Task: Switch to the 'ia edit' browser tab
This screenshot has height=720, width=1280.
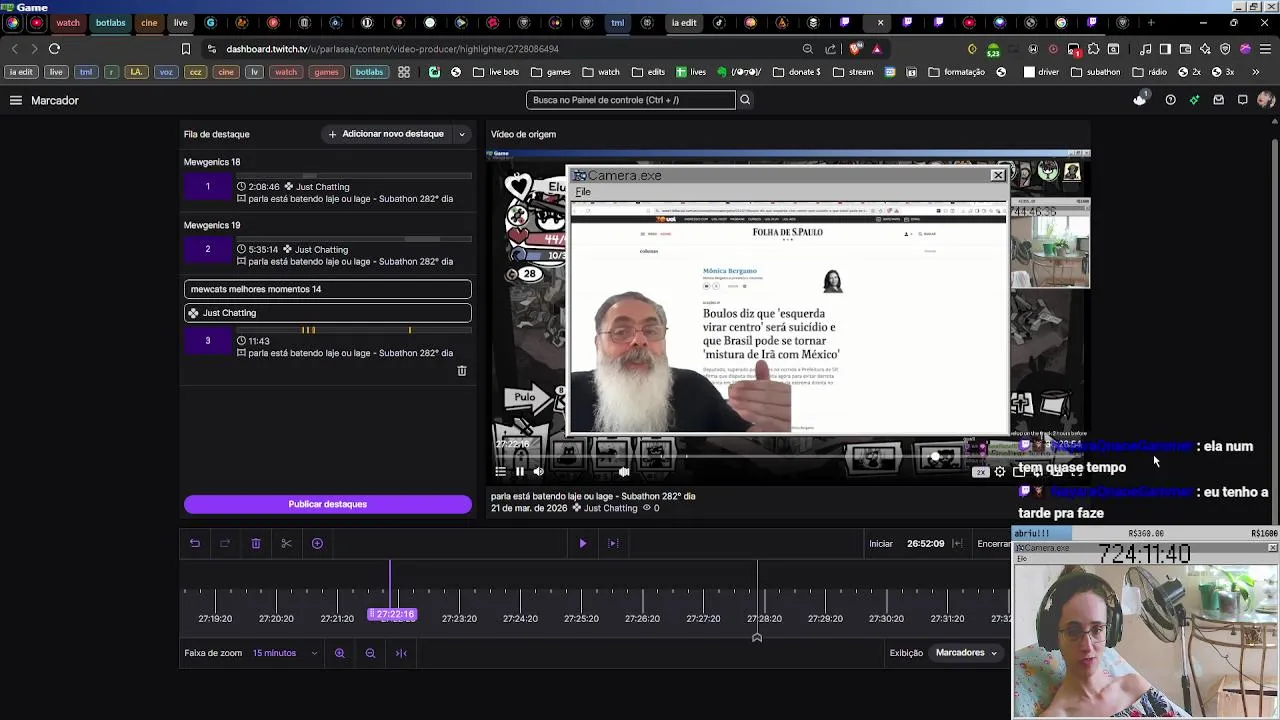Action: click(684, 23)
